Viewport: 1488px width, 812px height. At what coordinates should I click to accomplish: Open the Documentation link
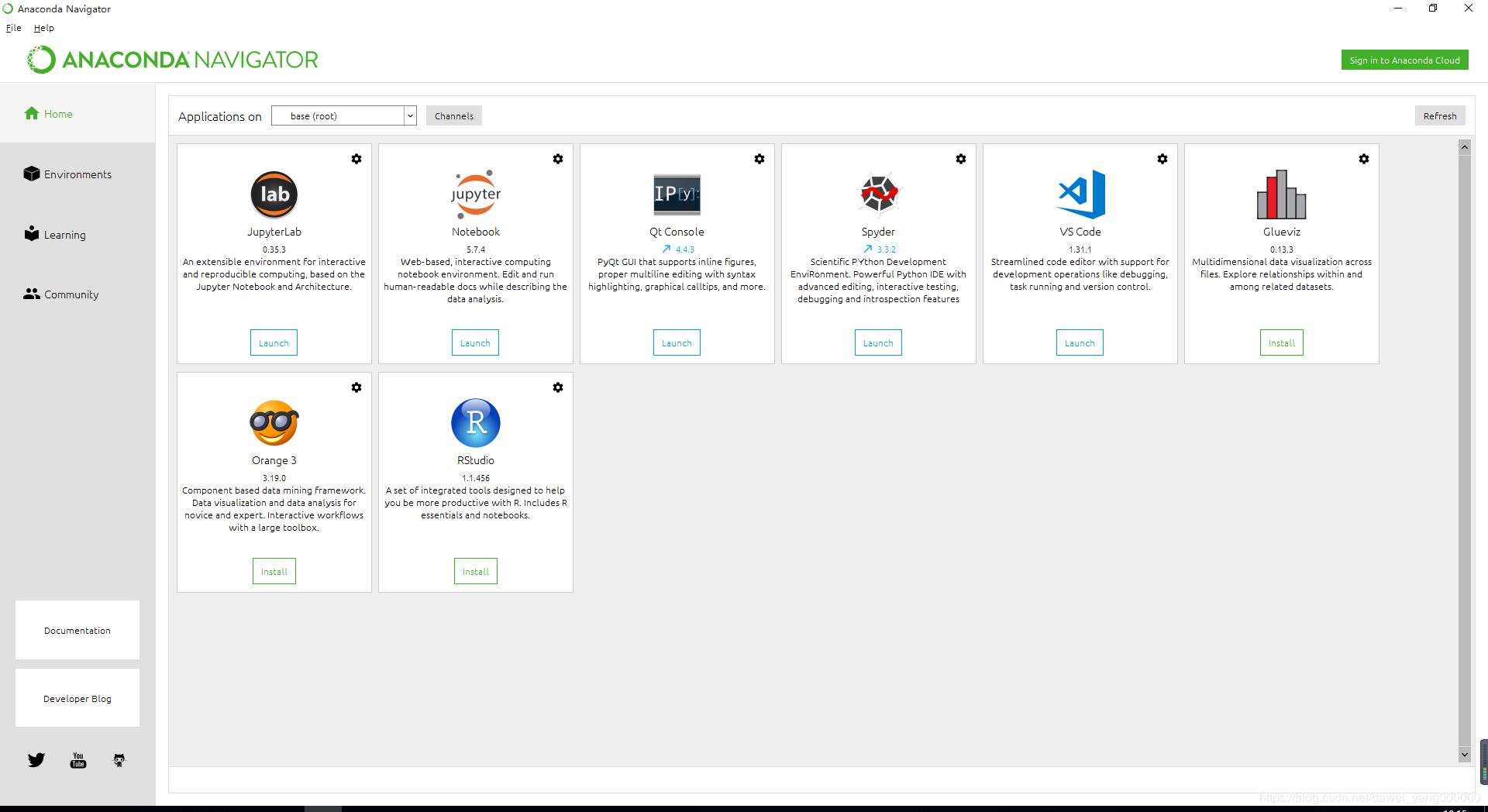click(77, 631)
